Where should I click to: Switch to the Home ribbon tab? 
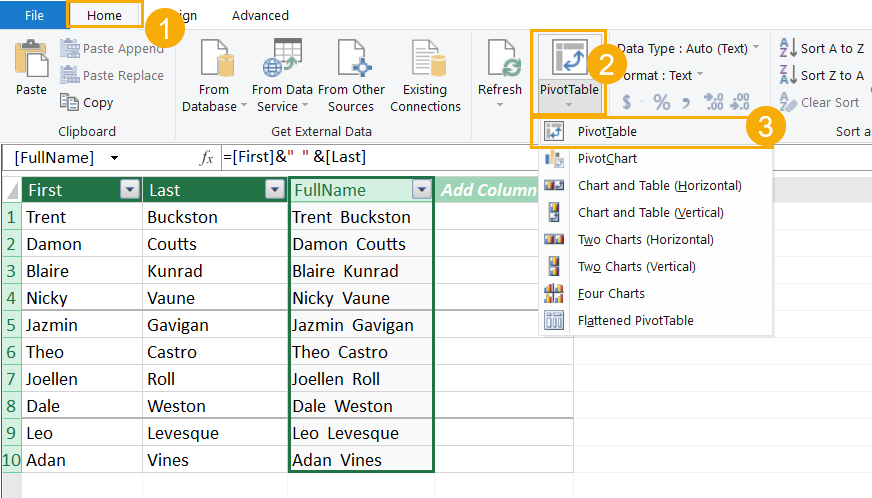[x=104, y=15]
